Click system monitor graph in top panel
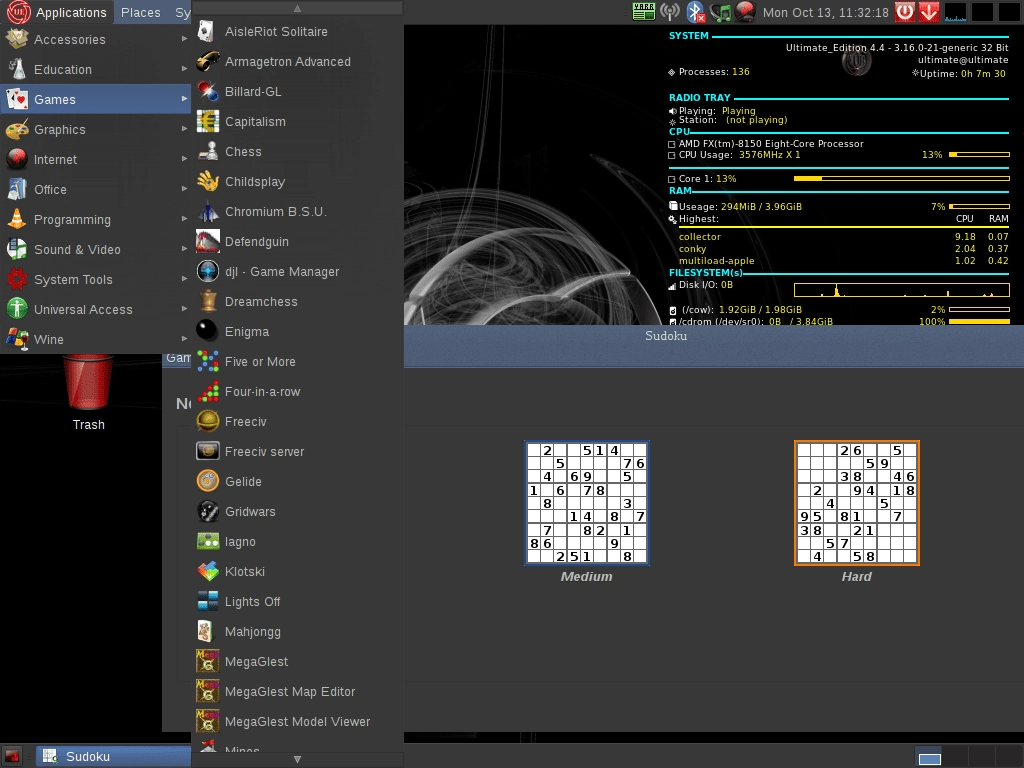The height and width of the screenshot is (768, 1024). pos(956,12)
